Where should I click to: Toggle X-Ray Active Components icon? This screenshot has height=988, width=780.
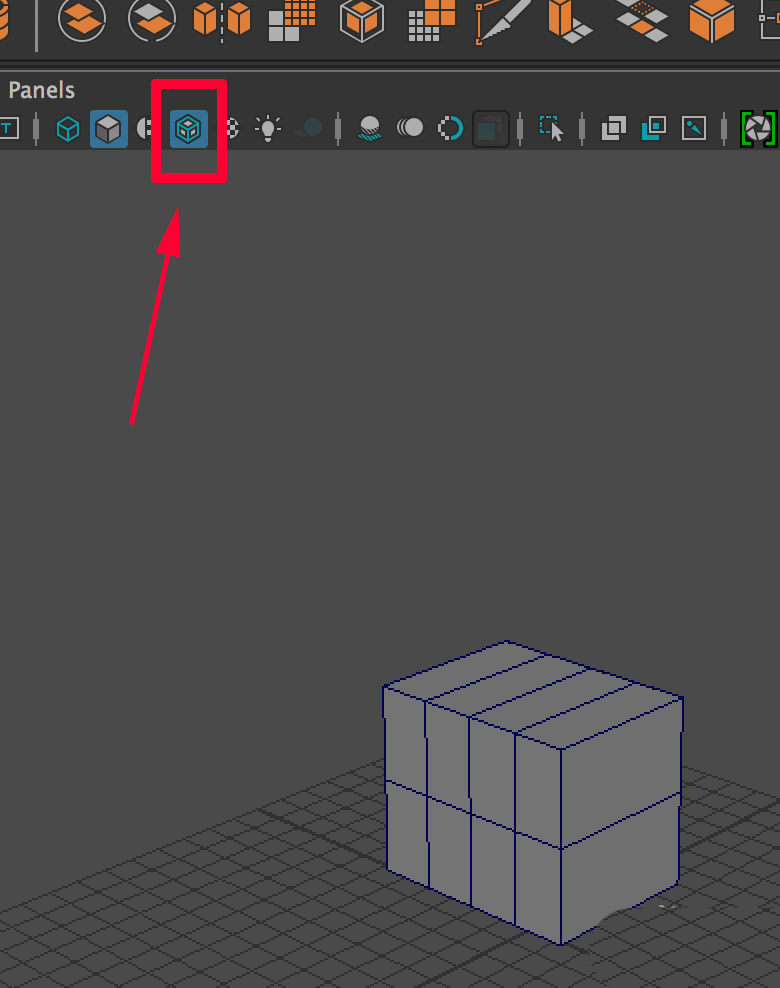click(653, 129)
